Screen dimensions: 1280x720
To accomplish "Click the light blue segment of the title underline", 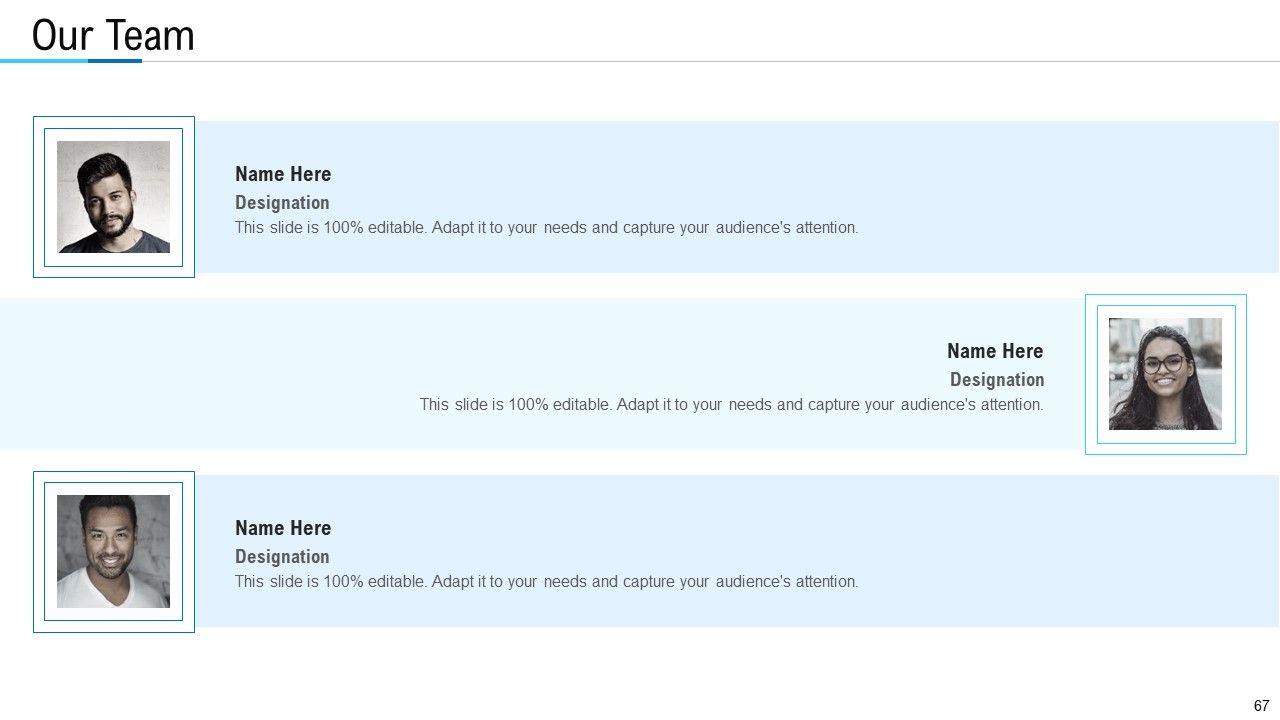I will coord(44,61).
